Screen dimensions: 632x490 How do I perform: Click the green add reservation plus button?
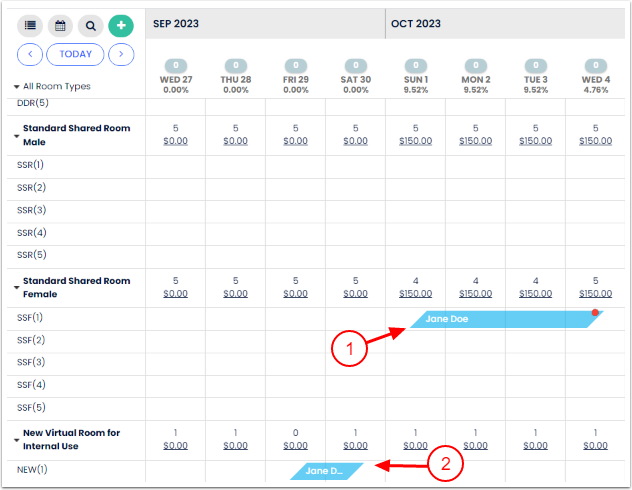pos(120,26)
